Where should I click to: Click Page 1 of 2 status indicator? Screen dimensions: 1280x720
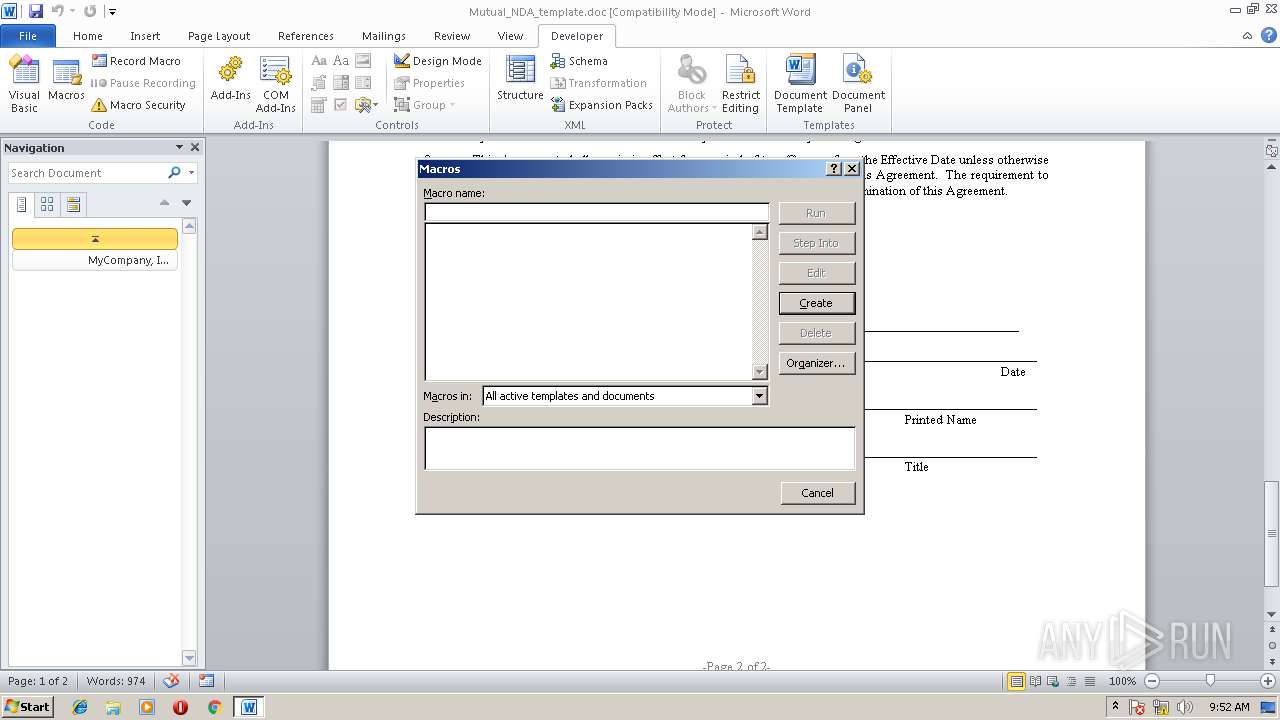tap(38, 681)
